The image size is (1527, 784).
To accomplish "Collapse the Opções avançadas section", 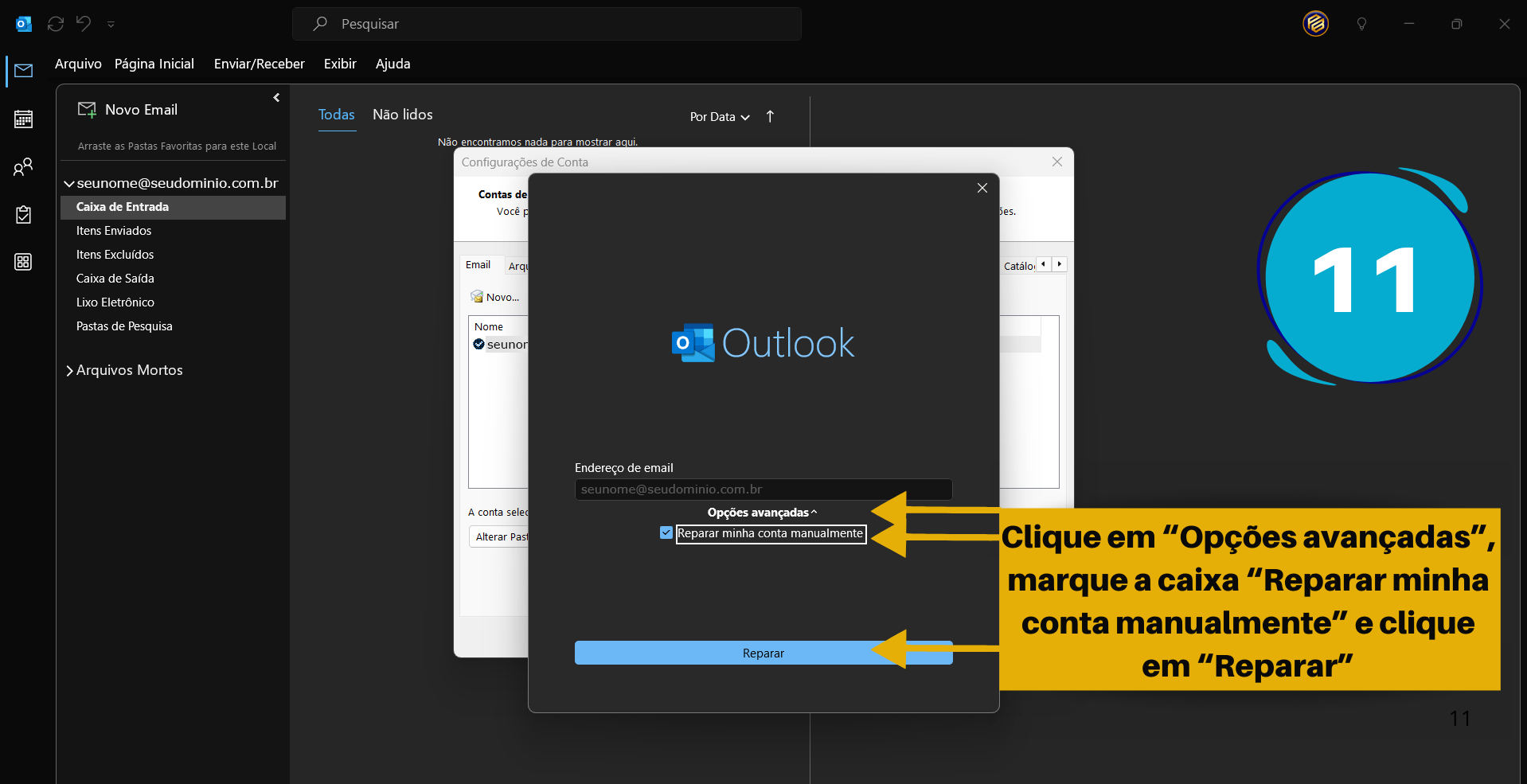I will [762, 513].
